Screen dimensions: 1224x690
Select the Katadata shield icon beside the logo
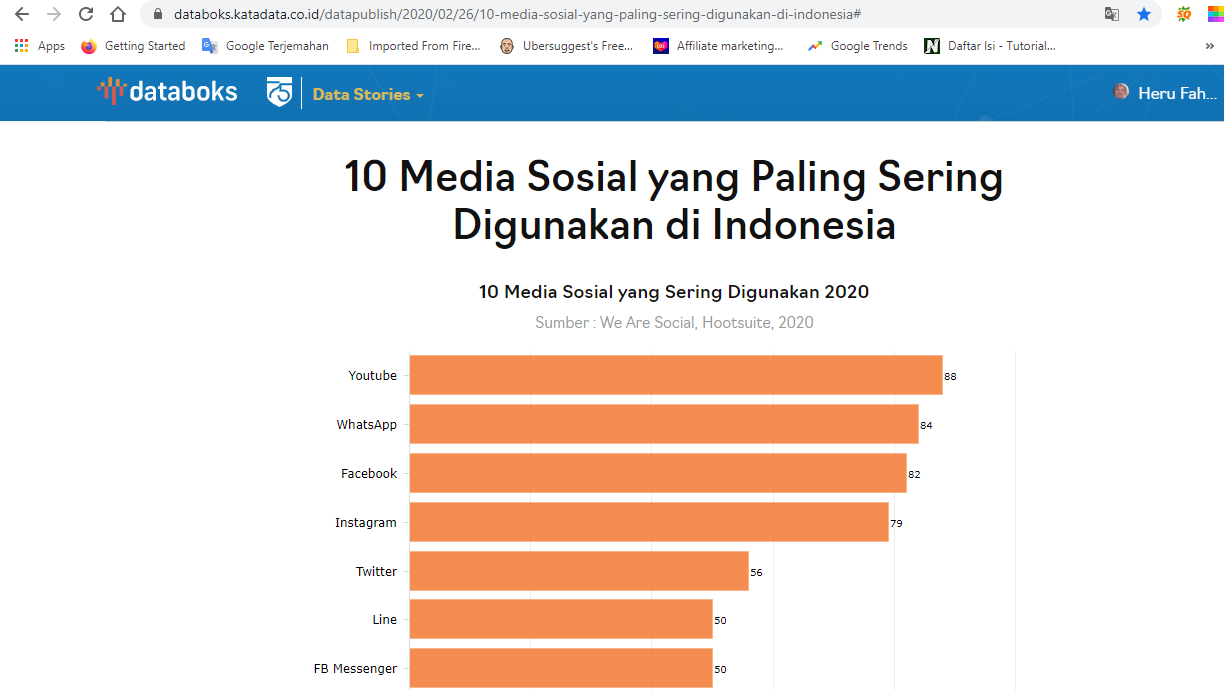pos(278,92)
